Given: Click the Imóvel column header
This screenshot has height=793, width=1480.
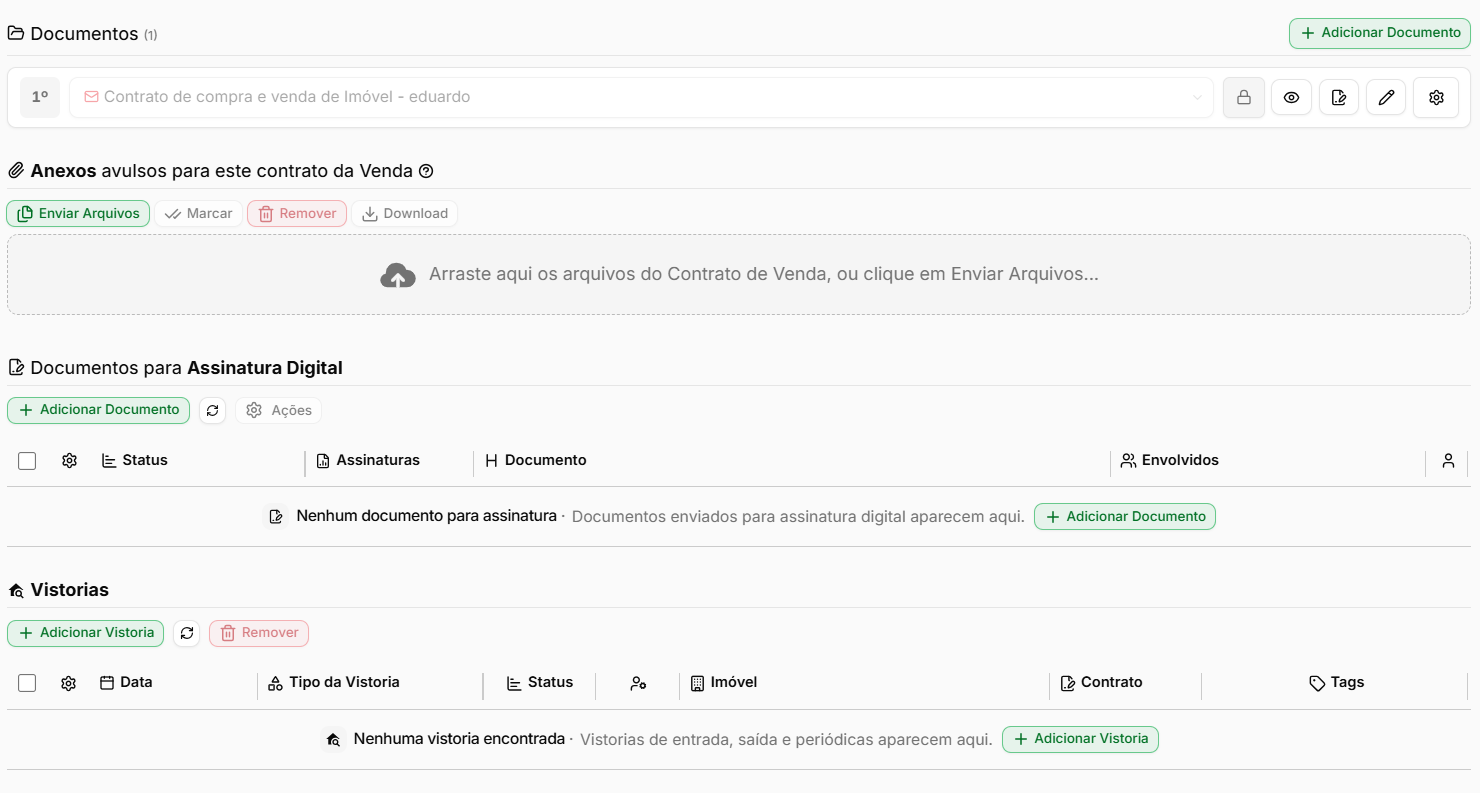Looking at the screenshot, I should (x=724, y=683).
